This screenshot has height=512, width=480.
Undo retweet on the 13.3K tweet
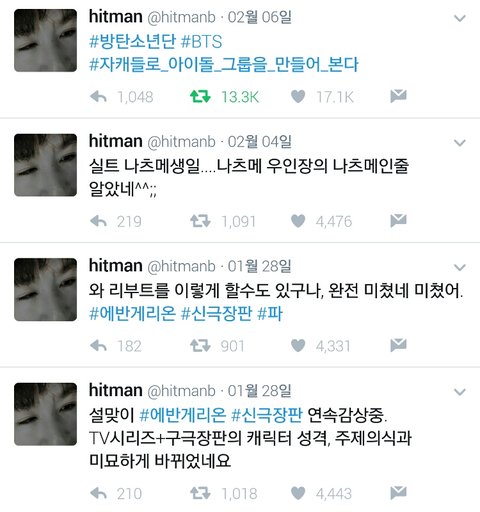click(x=200, y=97)
